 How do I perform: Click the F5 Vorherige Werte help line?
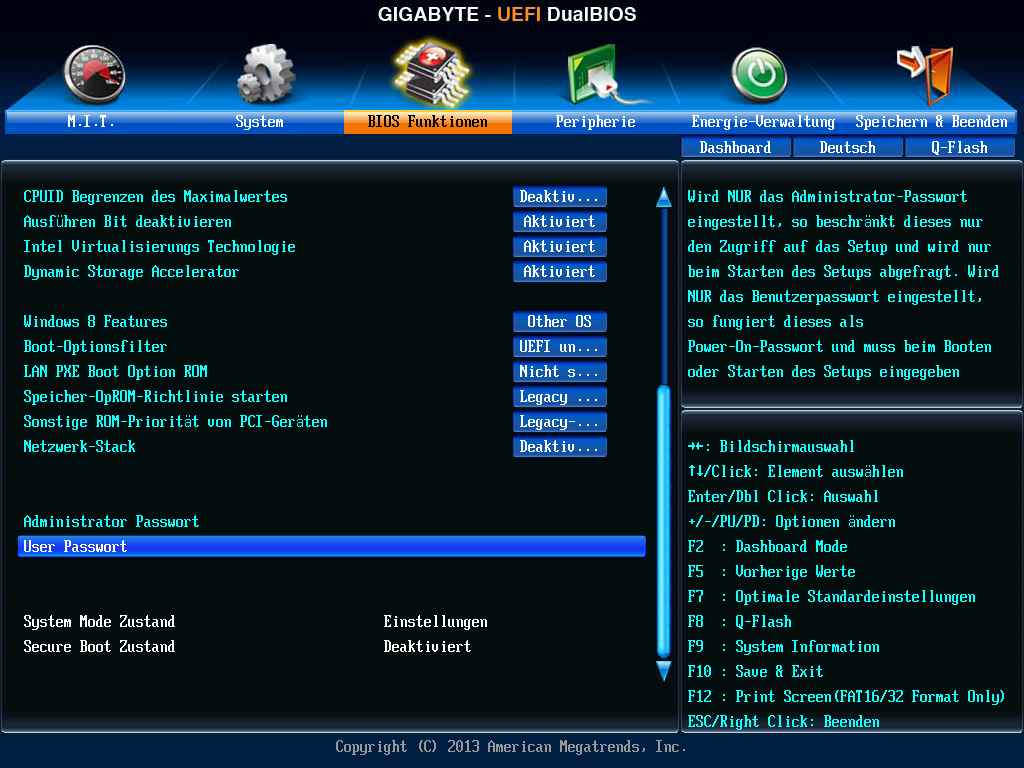[771, 571]
